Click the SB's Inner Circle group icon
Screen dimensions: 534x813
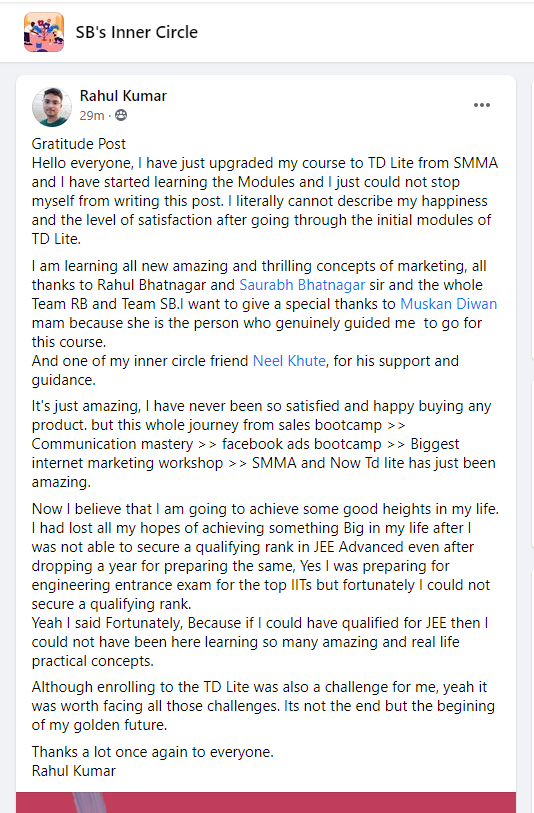tap(44, 32)
